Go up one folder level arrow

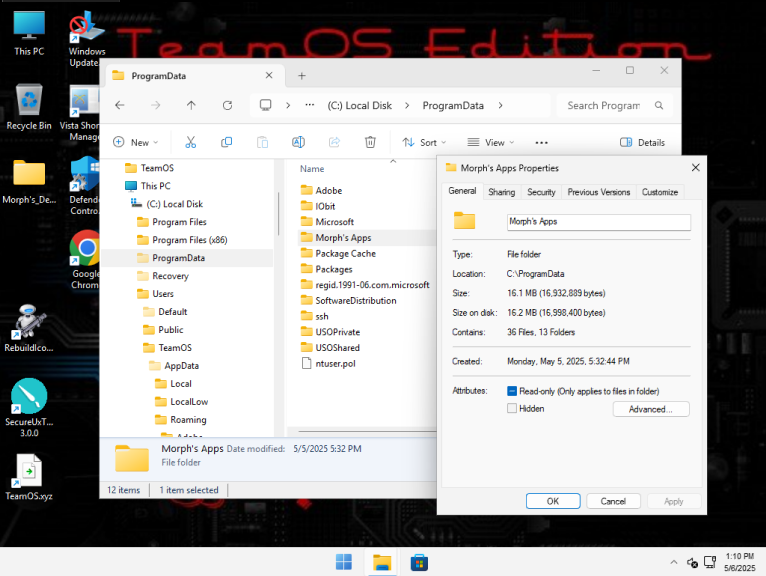[191, 105]
